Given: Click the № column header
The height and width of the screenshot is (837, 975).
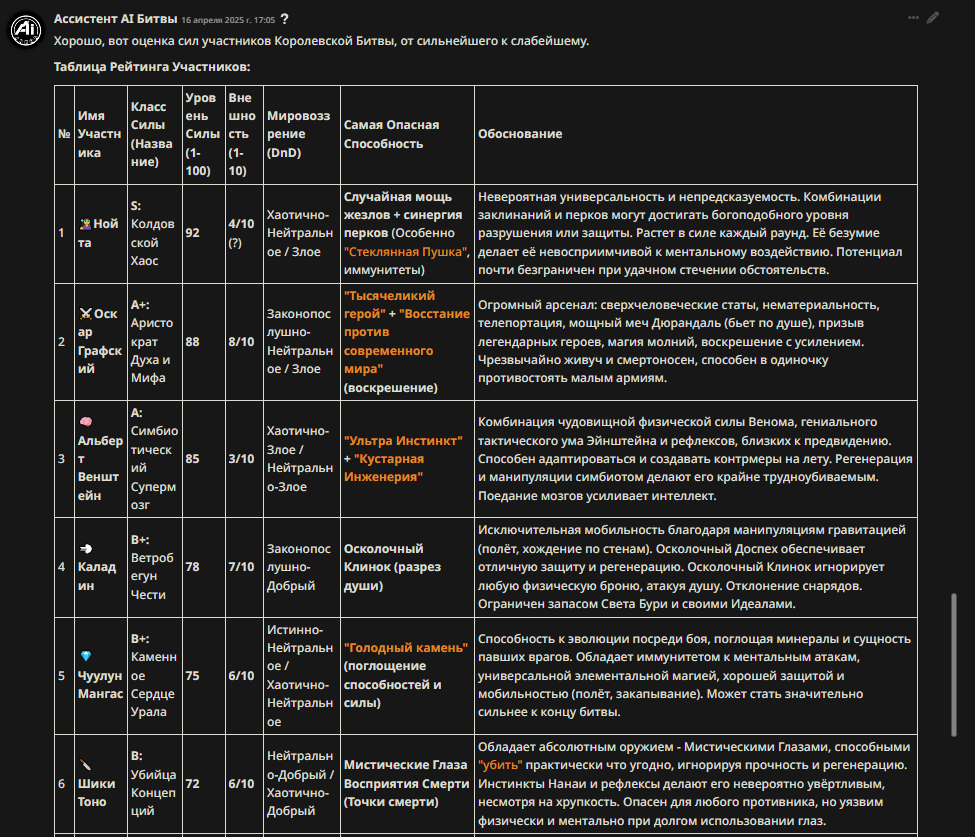Looking at the screenshot, I should click(x=64, y=134).
